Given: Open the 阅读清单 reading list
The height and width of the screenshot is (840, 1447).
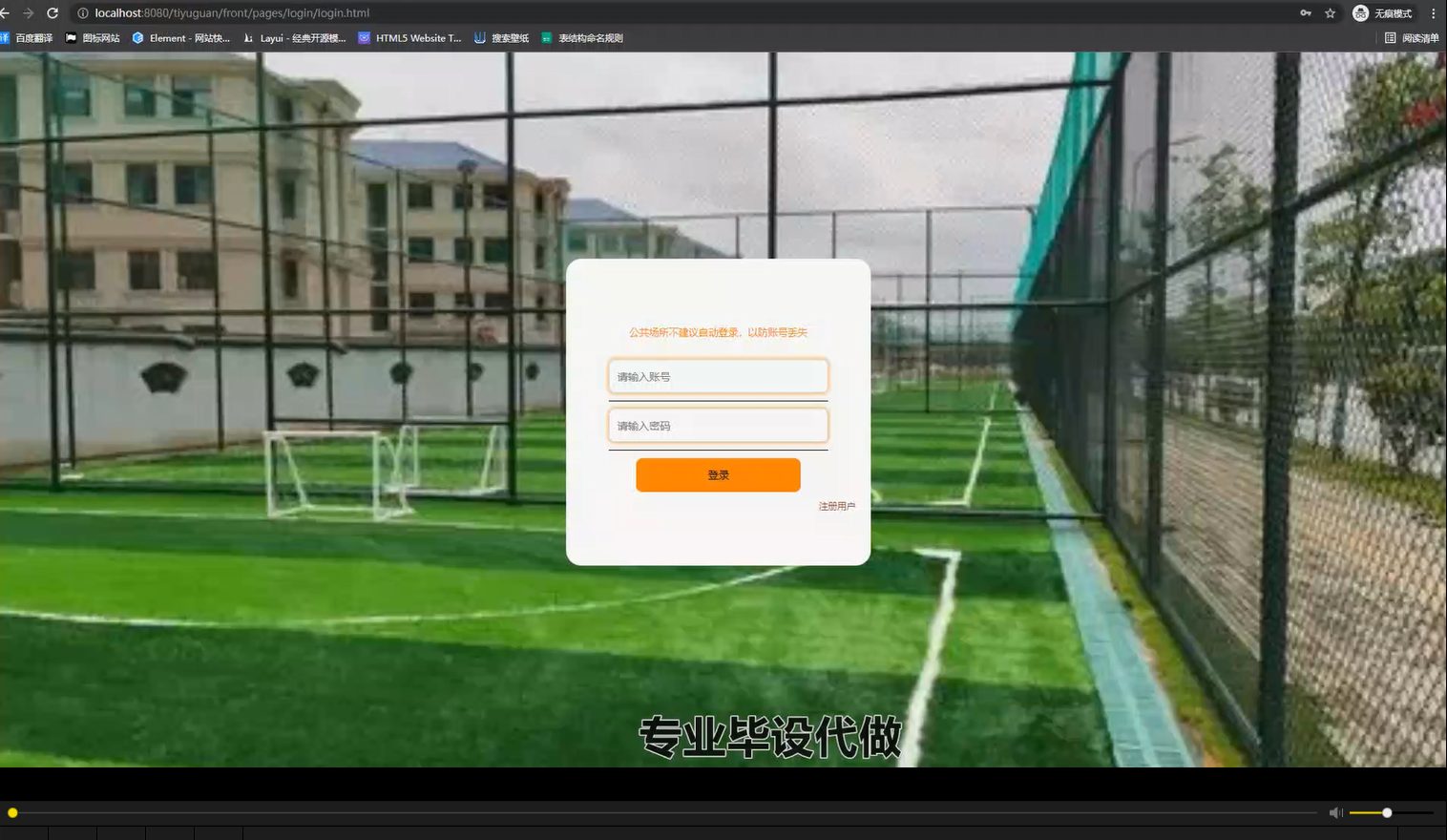Looking at the screenshot, I should pyautogui.click(x=1412, y=38).
